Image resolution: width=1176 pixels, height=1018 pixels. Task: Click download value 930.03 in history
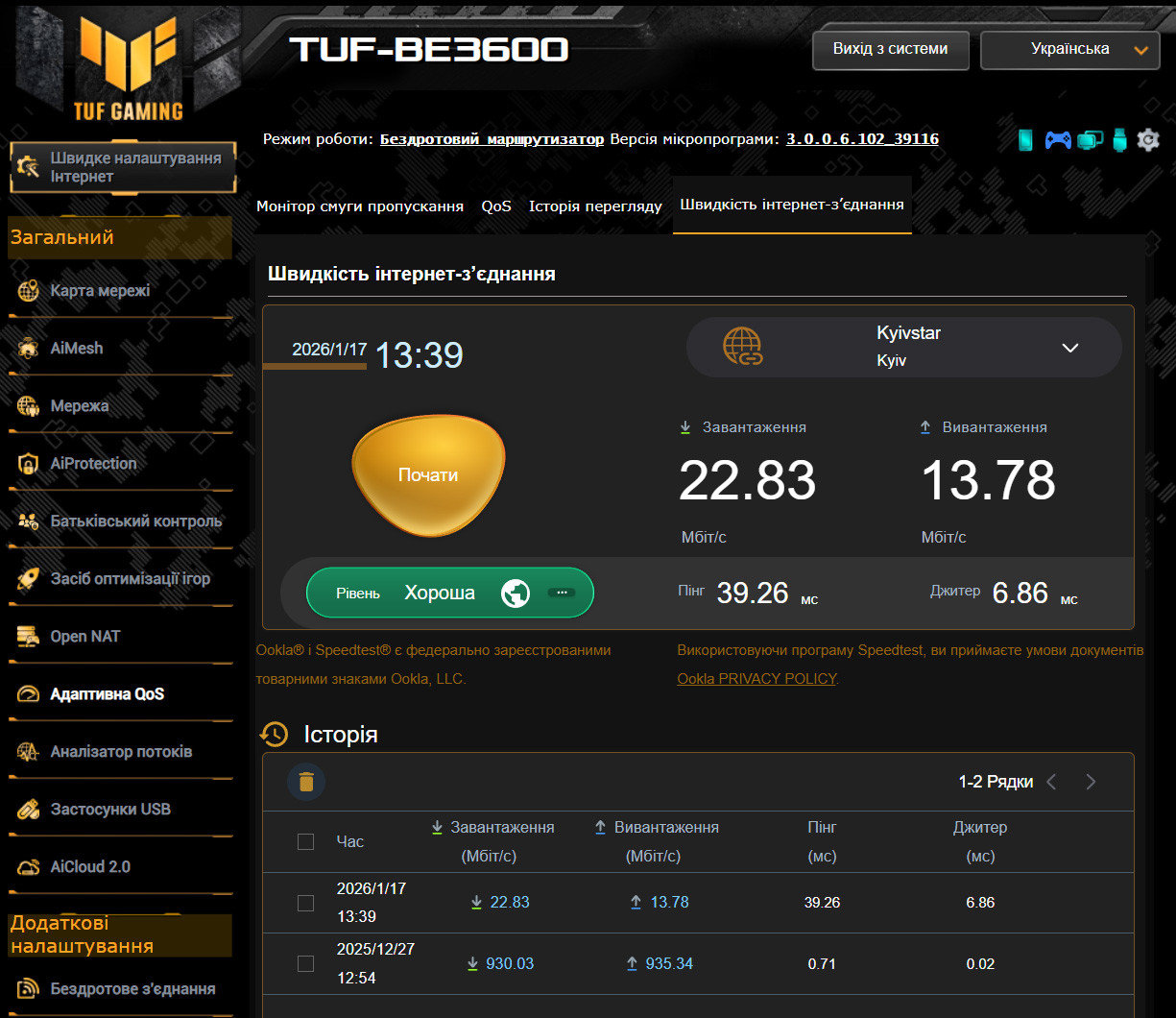(x=510, y=963)
